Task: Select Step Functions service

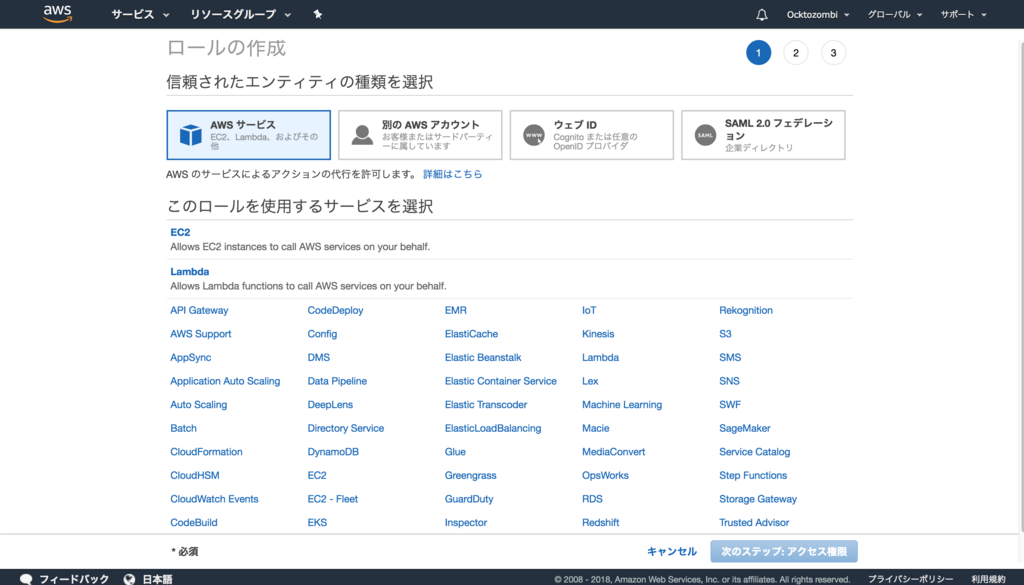Action: pyautogui.click(x=753, y=475)
